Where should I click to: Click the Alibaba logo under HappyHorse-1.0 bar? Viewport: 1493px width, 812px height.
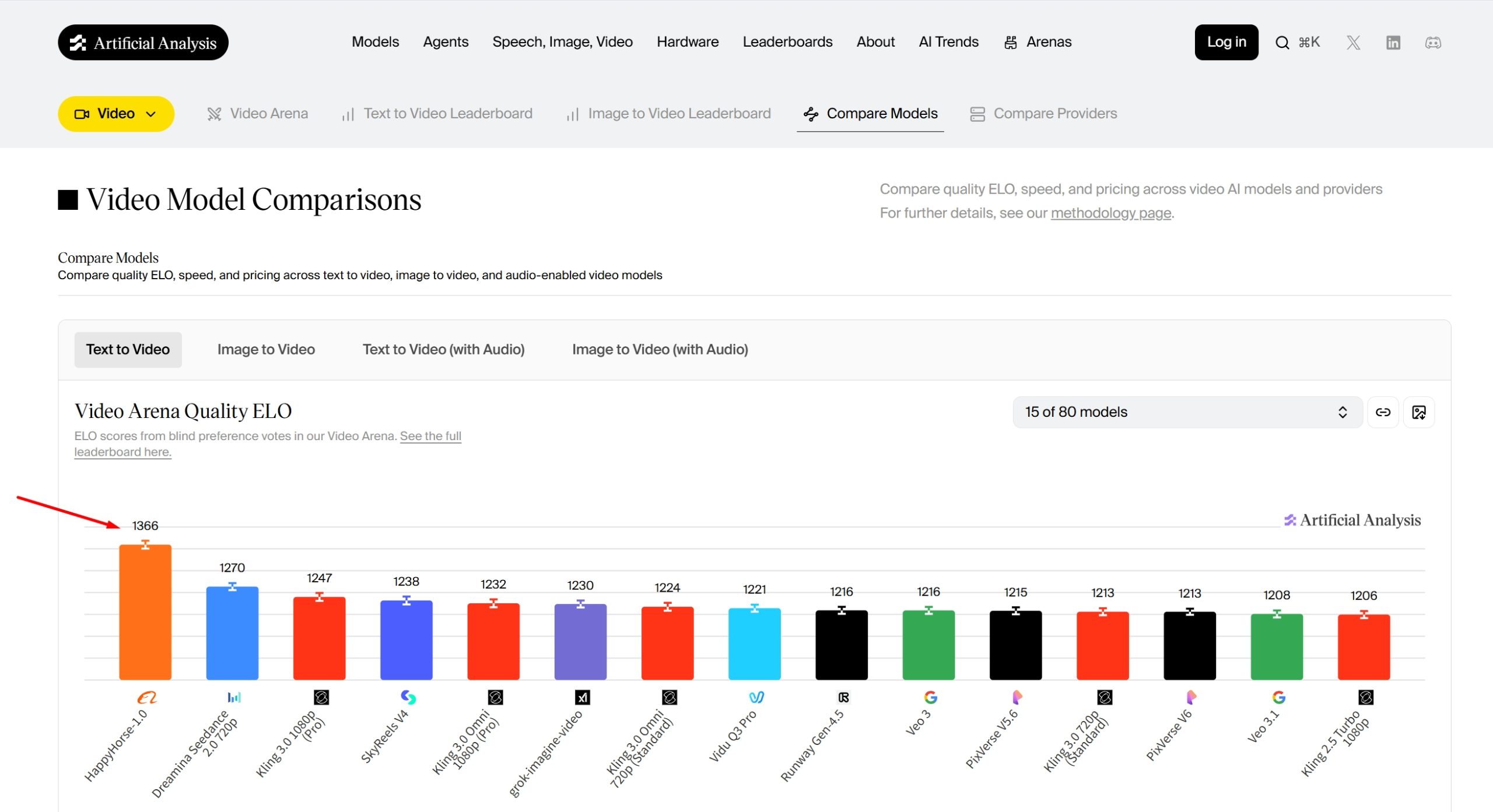pos(146,697)
